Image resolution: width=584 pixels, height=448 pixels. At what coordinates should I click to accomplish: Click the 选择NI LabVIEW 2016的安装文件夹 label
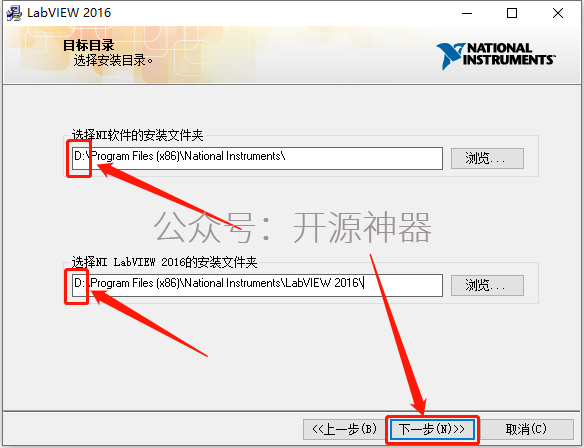[x=164, y=262]
